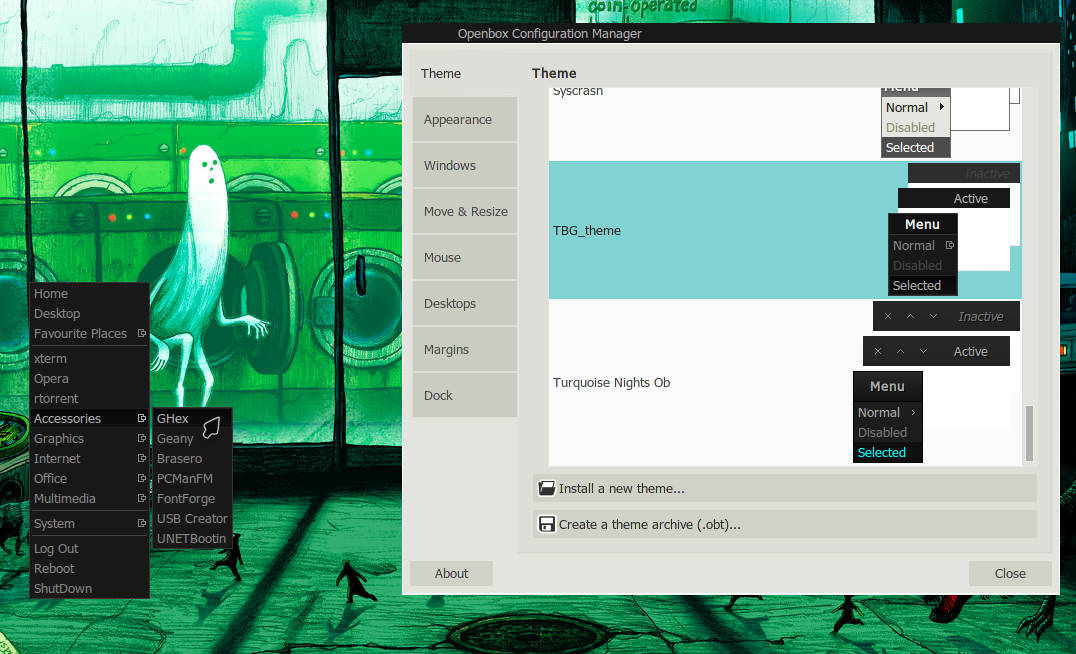1076x654 pixels.
Task: Launch GHex from Accessories submenu
Action: tap(191, 419)
